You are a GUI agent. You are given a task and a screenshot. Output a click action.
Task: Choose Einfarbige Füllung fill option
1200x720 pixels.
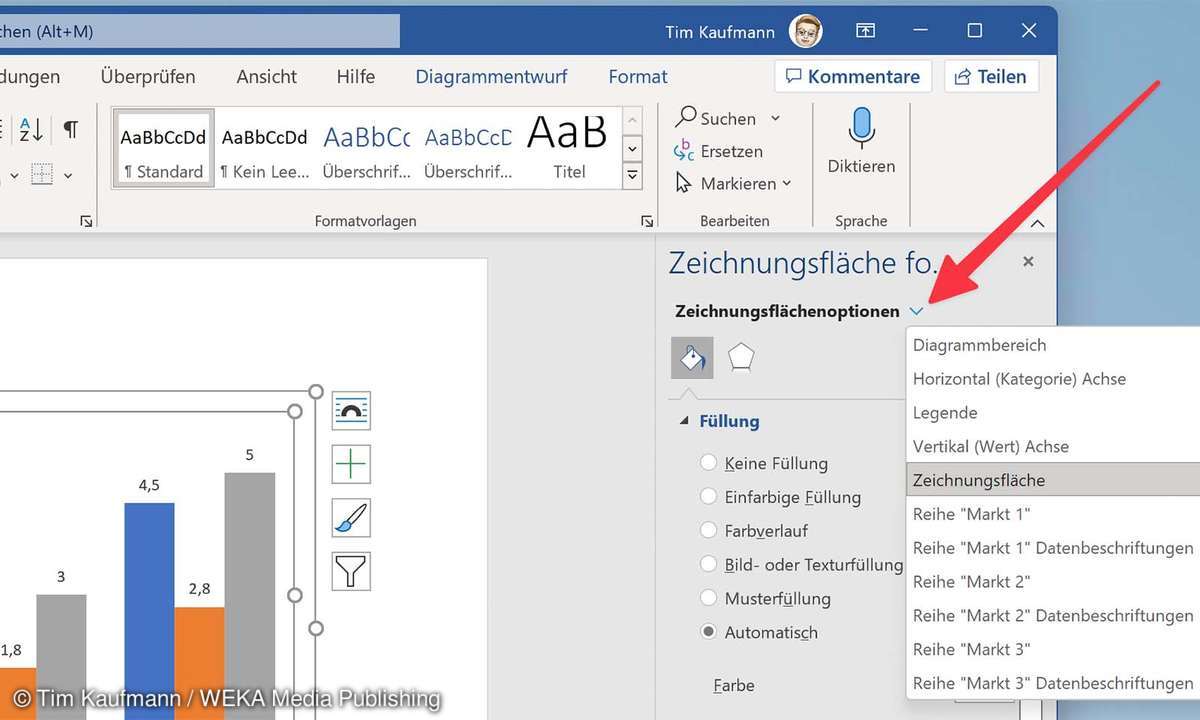(x=709, y=497)
